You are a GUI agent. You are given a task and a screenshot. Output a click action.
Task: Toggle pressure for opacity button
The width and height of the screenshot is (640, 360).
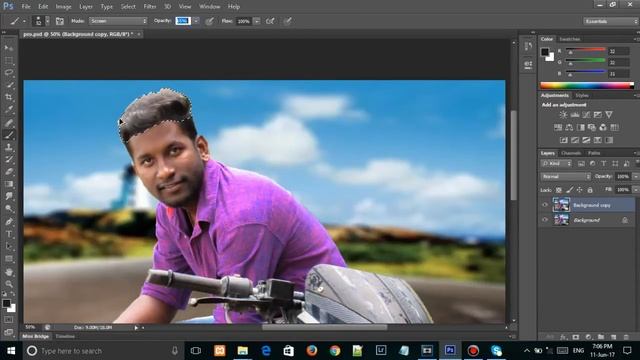point(209,21)
